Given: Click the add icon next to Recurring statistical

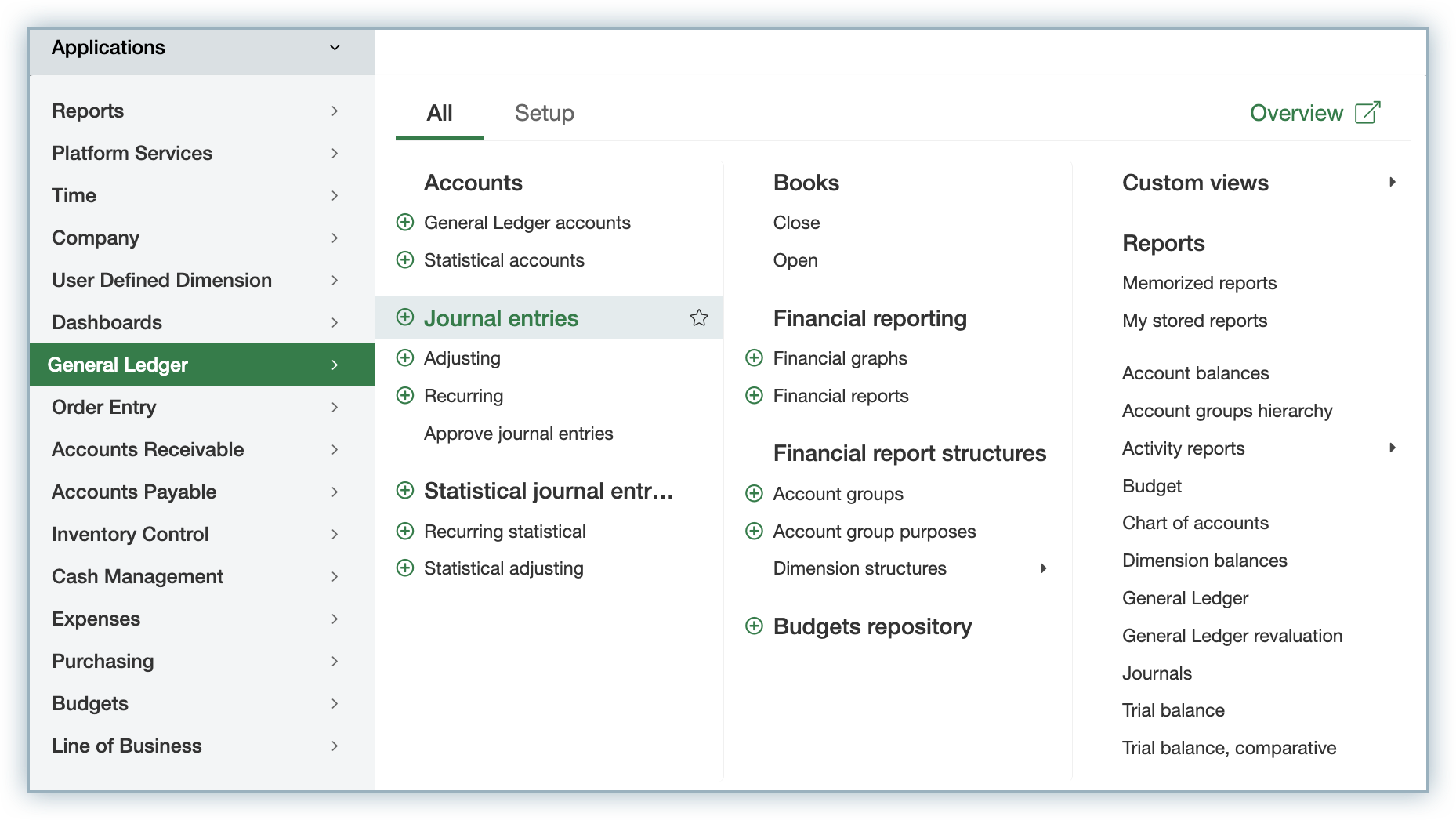Looking at the screenshot, I should tap(405, 532).
